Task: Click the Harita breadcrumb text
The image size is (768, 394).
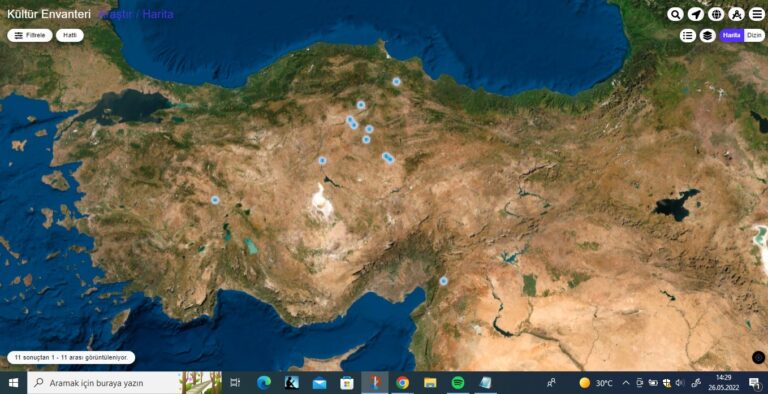Action: pyautogui.click(x=158, y=14)
